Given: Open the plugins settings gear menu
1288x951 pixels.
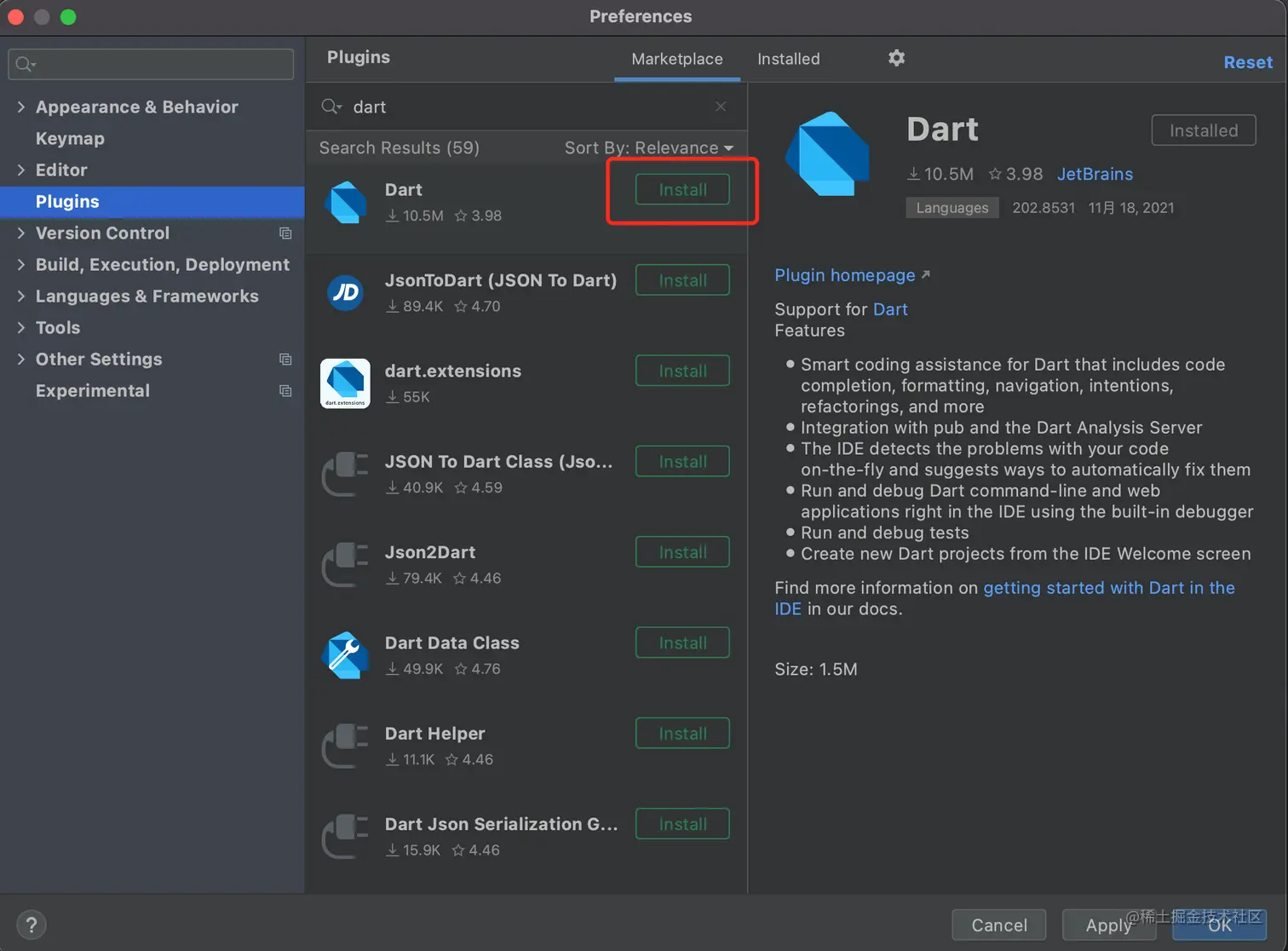Looking at the screenshot, I should [896, 58].
